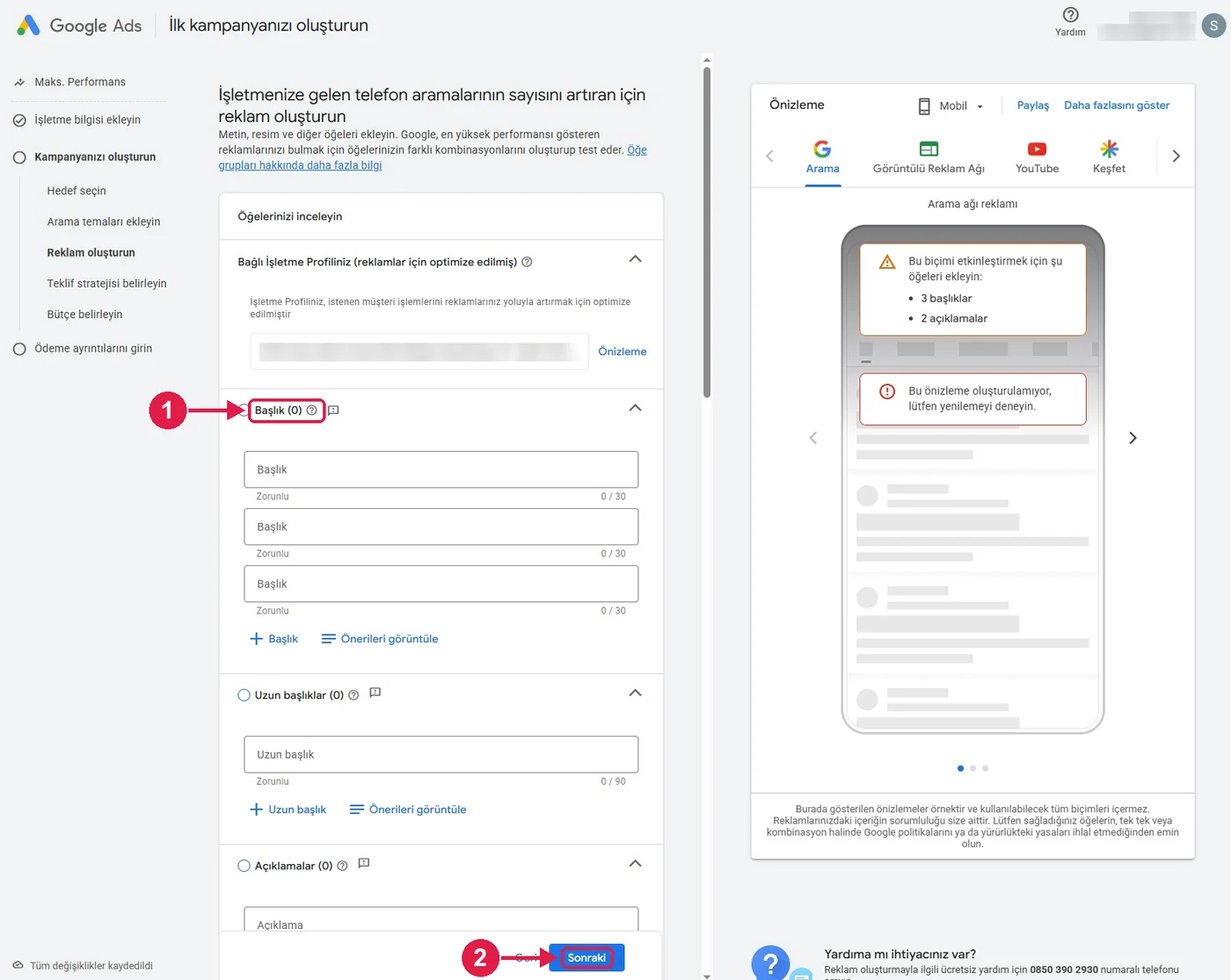Click the Paylaş link
Viewport: 1231px width, 980px height.
coord(1033,105)
